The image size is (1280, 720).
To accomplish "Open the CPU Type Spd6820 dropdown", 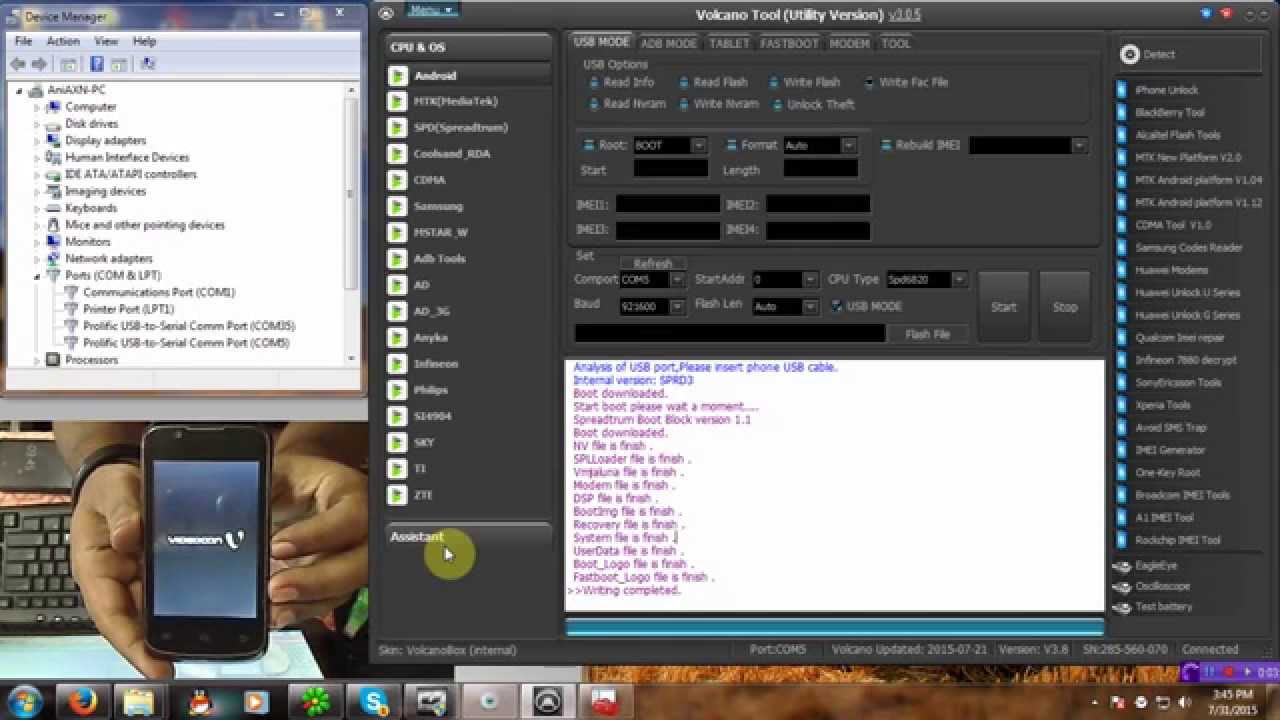I will [959, 280].
